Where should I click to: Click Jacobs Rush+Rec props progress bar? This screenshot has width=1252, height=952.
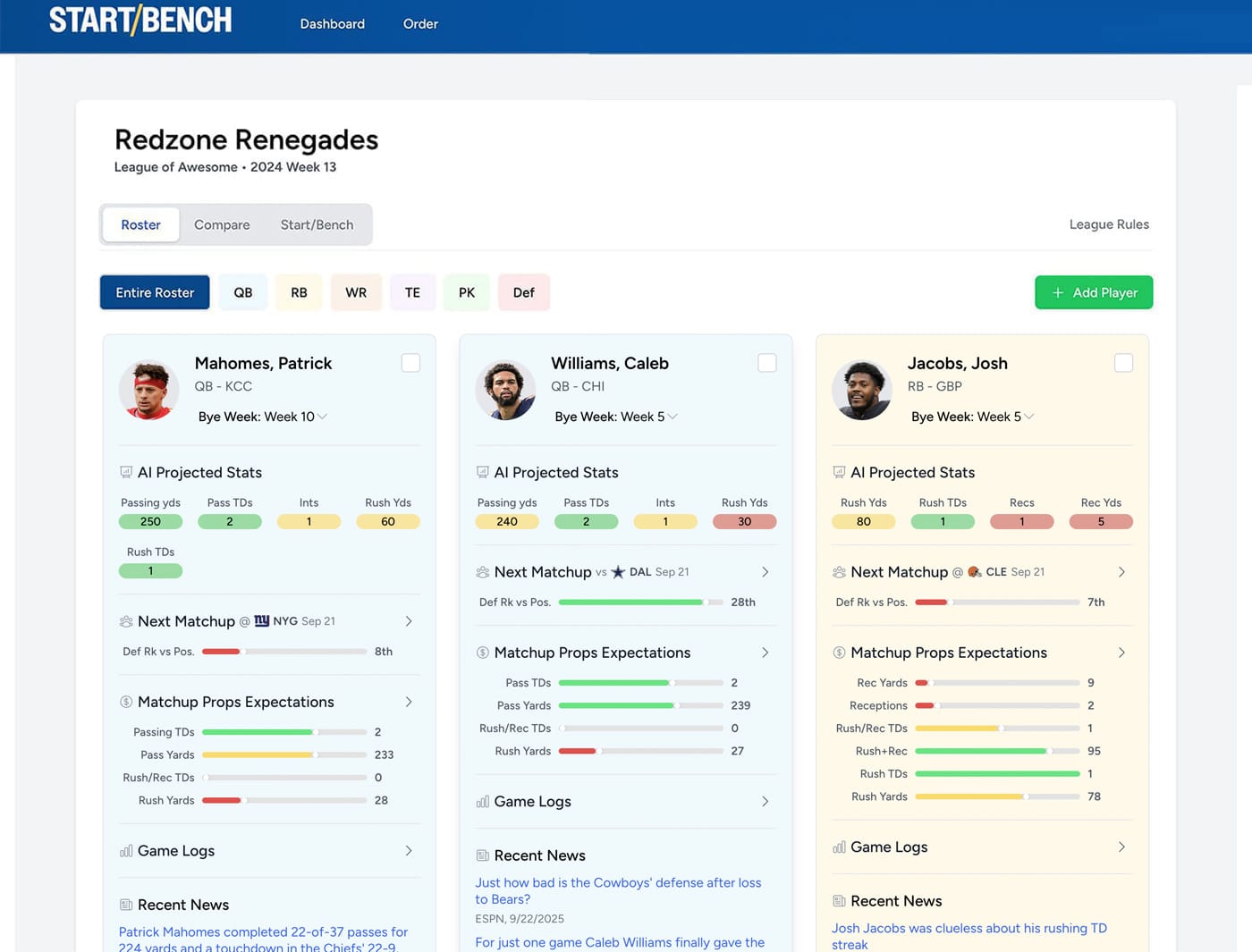point(997,751)
